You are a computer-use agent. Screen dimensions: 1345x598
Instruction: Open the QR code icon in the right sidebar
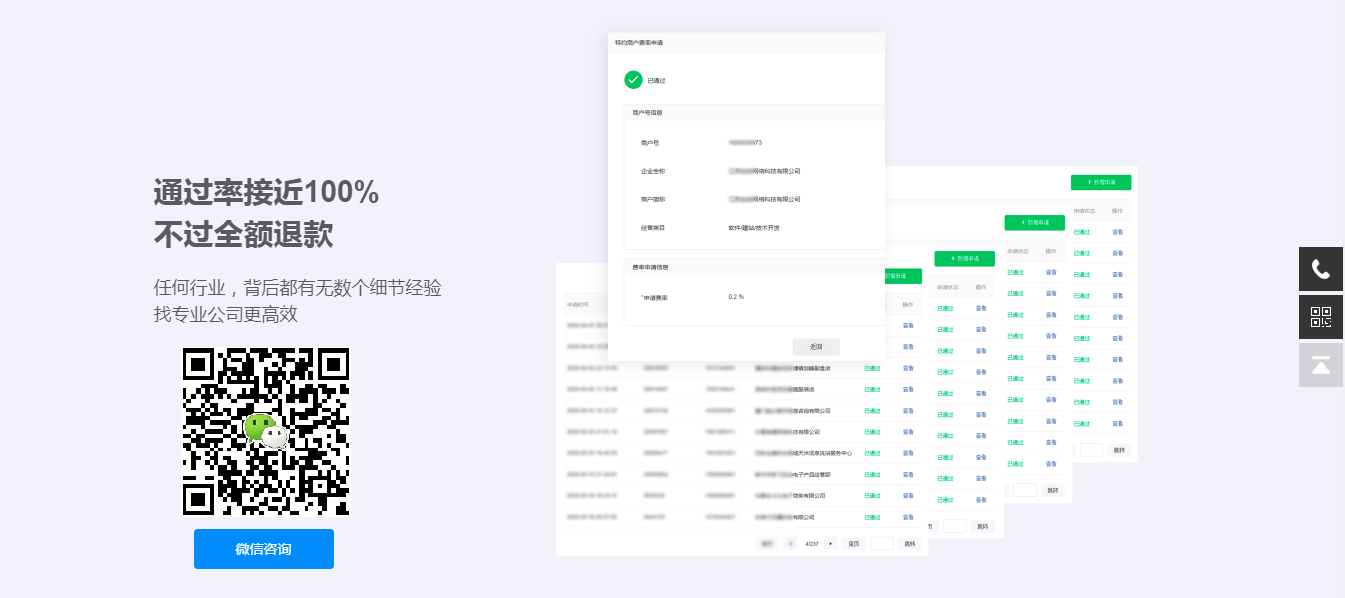1321,317
